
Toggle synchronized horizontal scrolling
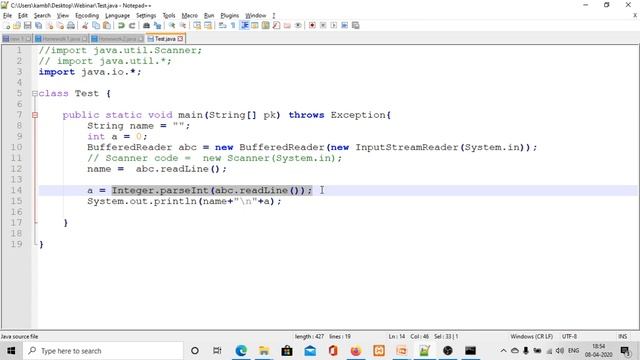pyautogui.click(x=208, y=25)
